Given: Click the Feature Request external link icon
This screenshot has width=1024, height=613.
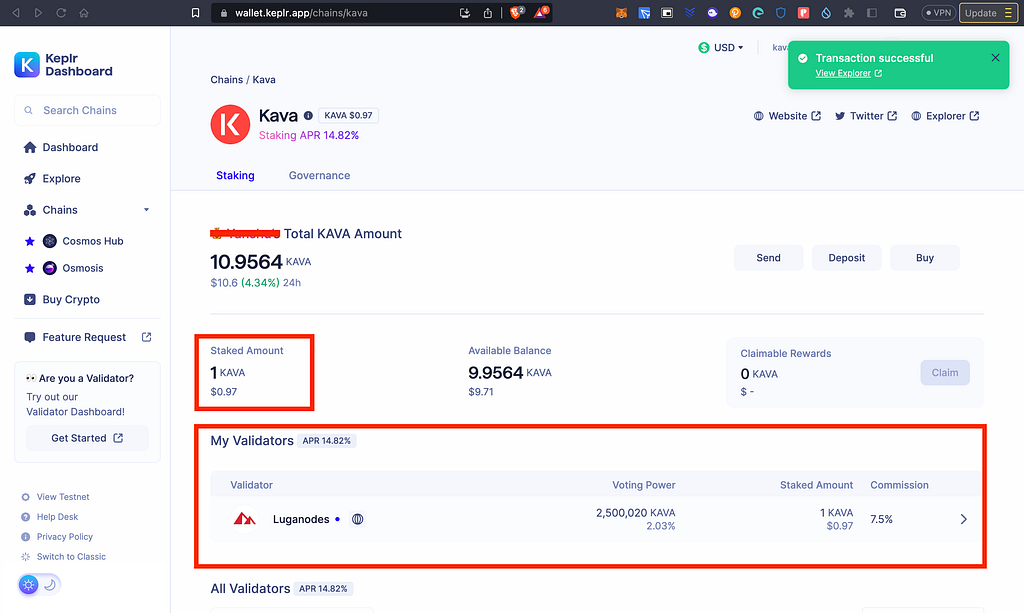Looking at the screenshot, I should (146, 337).
